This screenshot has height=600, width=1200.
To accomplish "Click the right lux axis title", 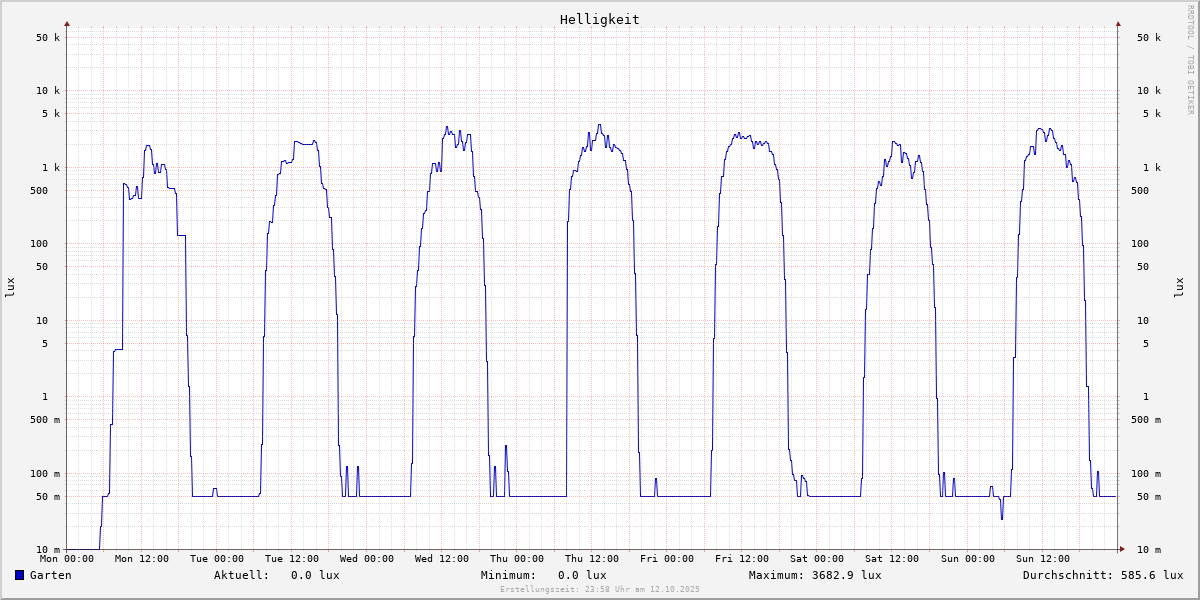I will [x=1180, y=287].
